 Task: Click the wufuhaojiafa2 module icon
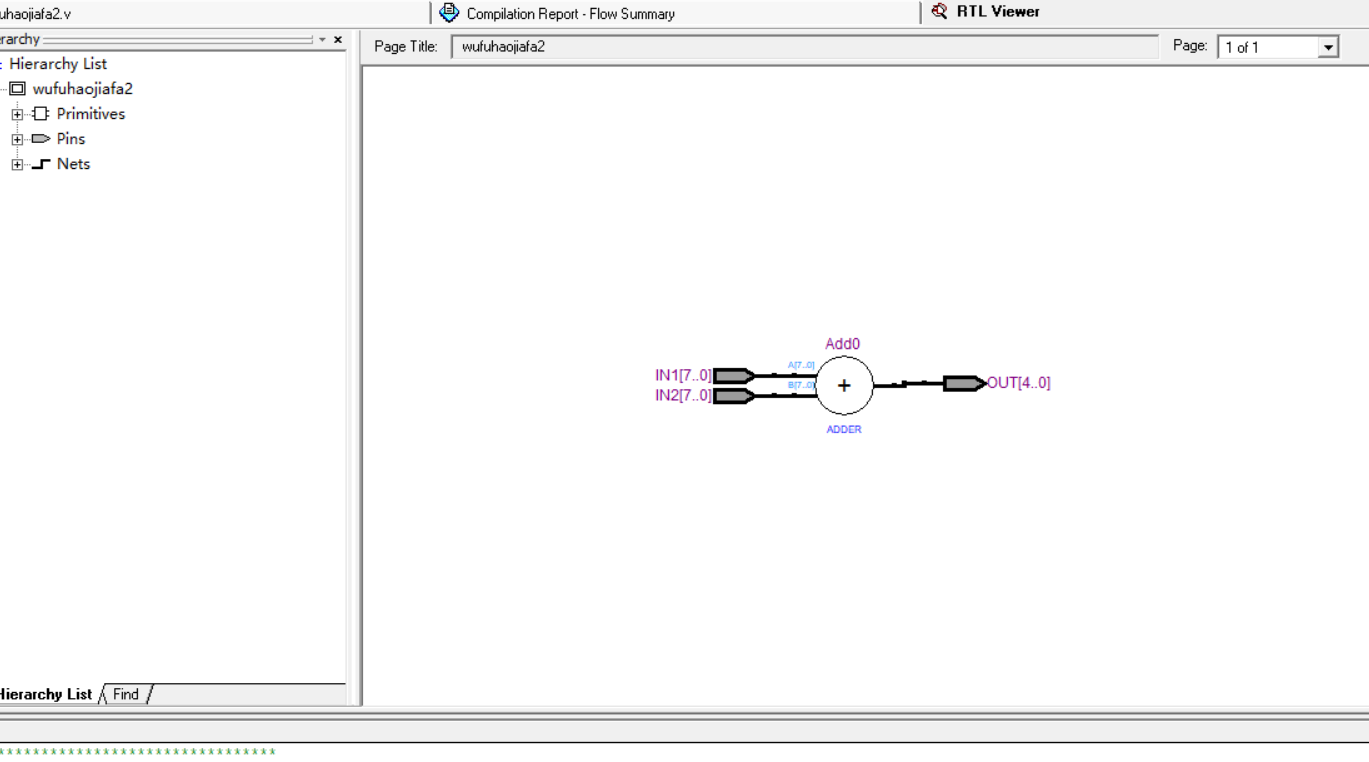point(17,89)
